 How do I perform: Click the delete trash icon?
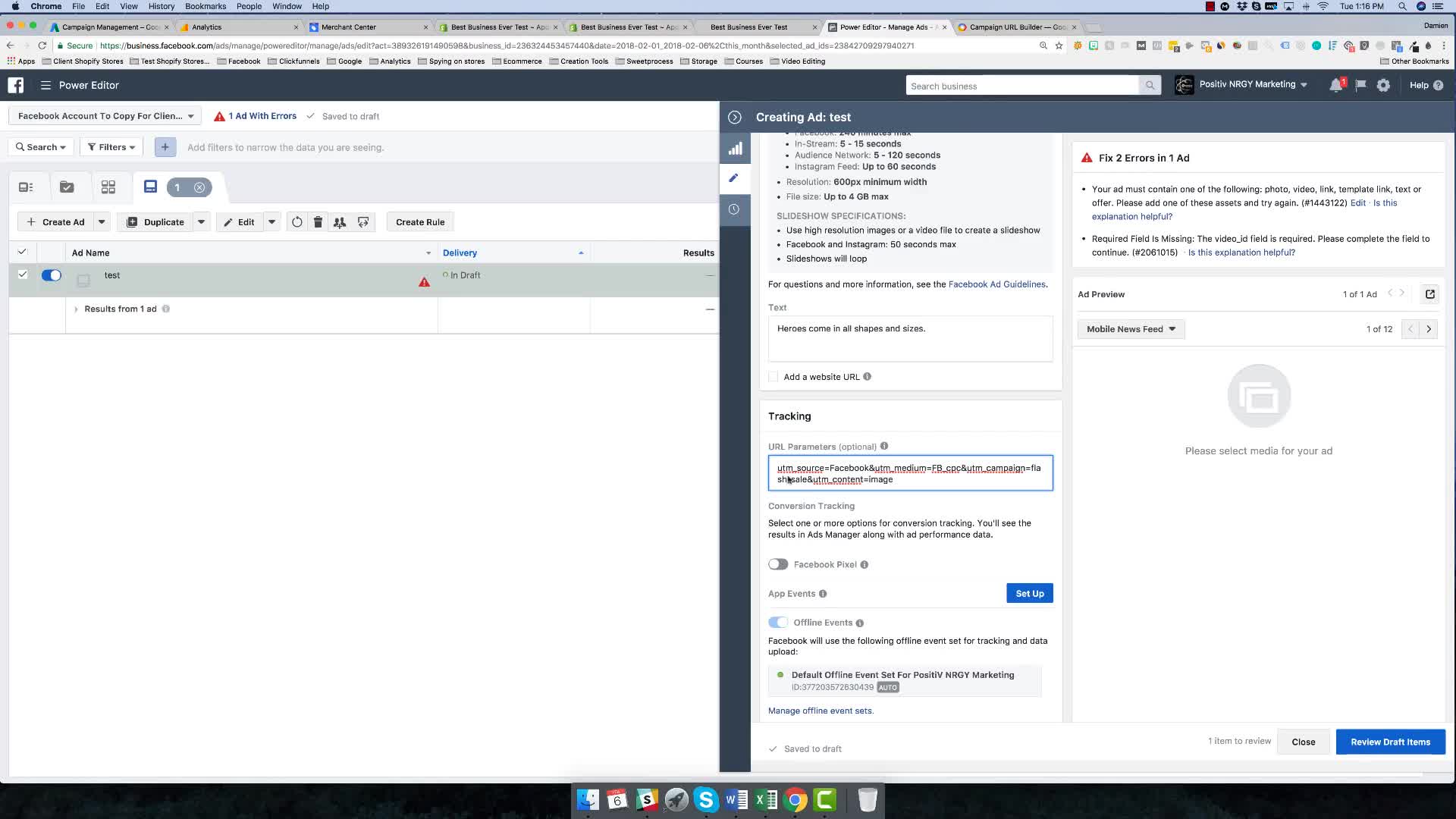pos(318,222)
